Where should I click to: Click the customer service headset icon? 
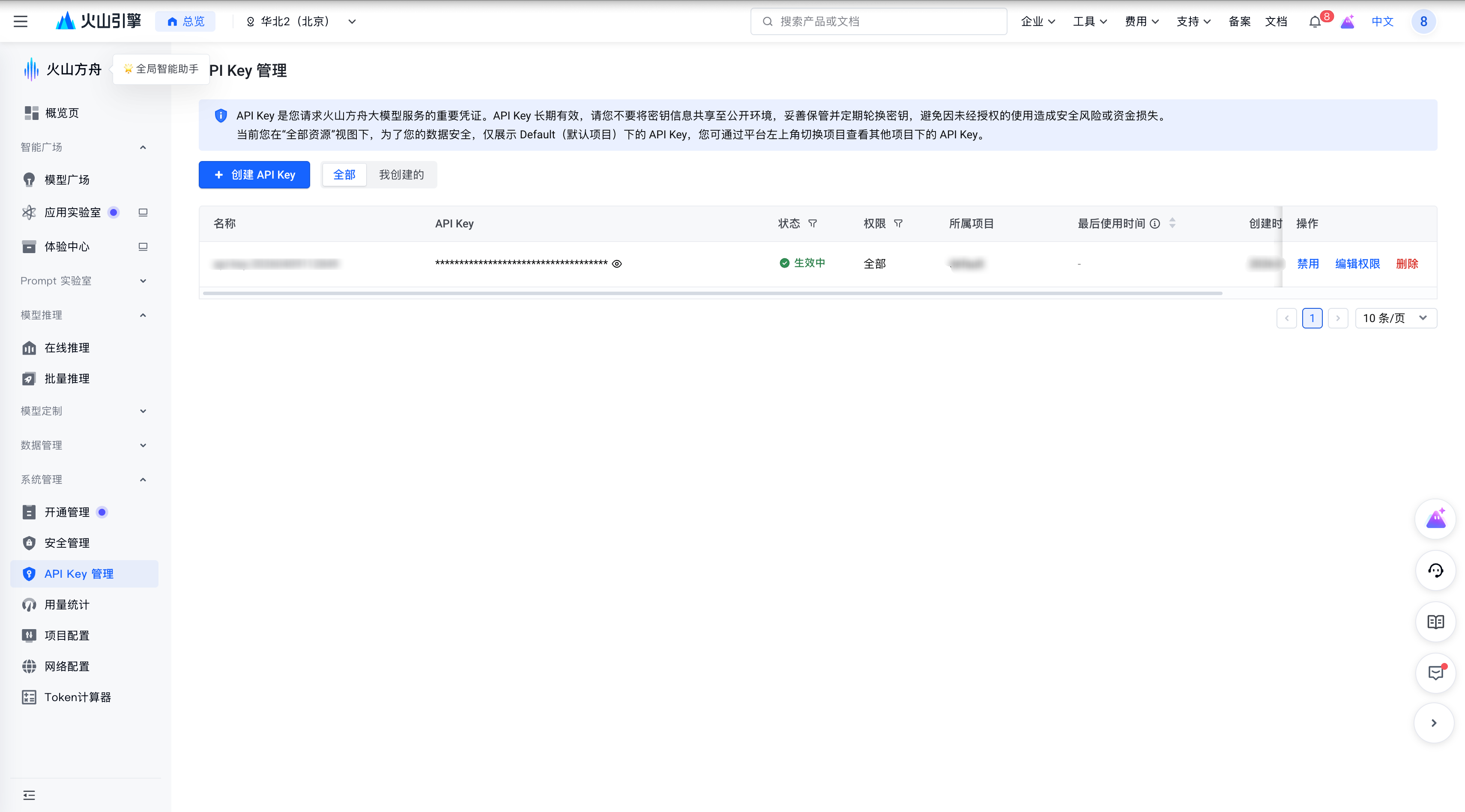coord(1435,570)
